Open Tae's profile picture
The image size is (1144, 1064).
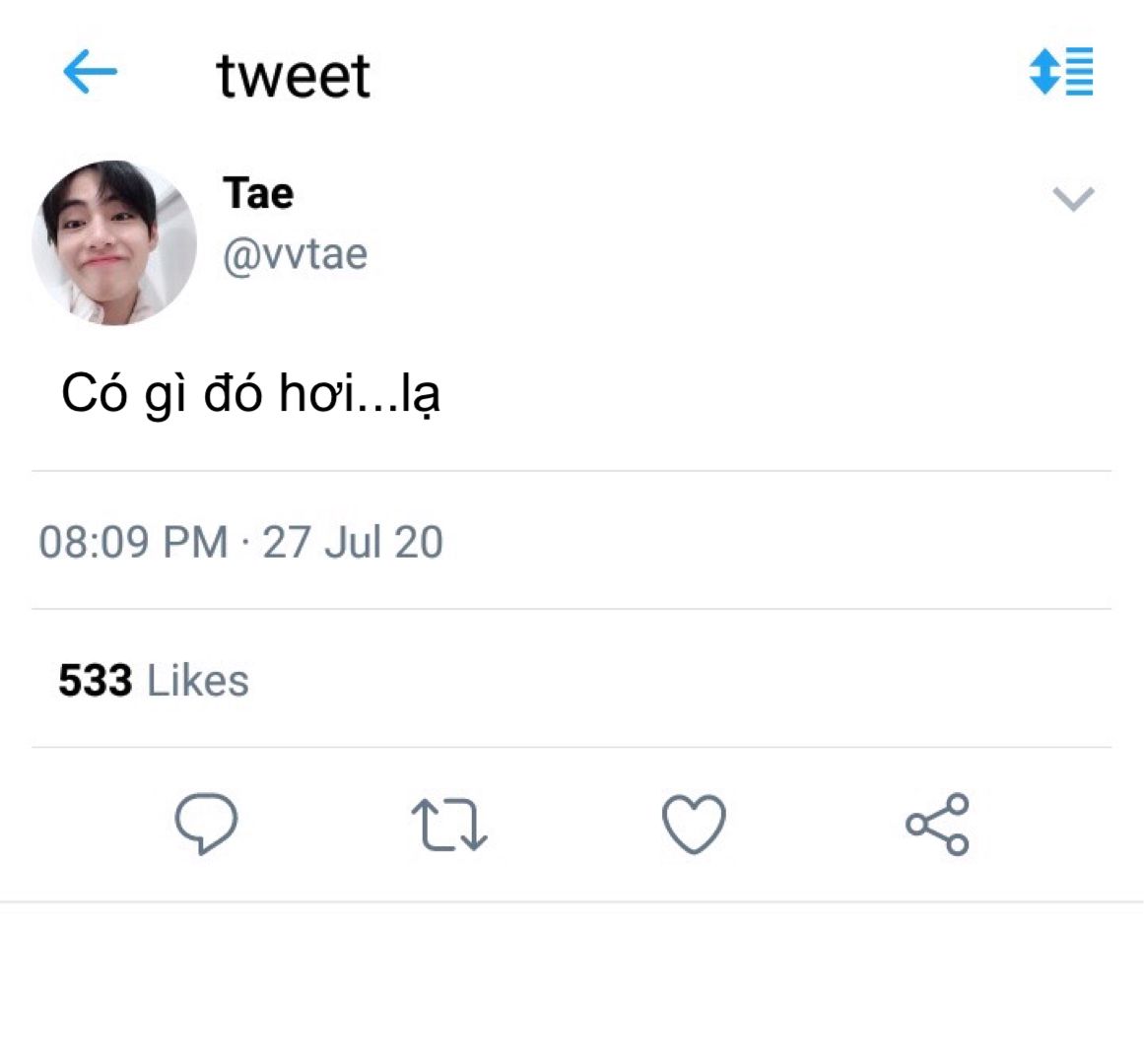tap(114, 242)
